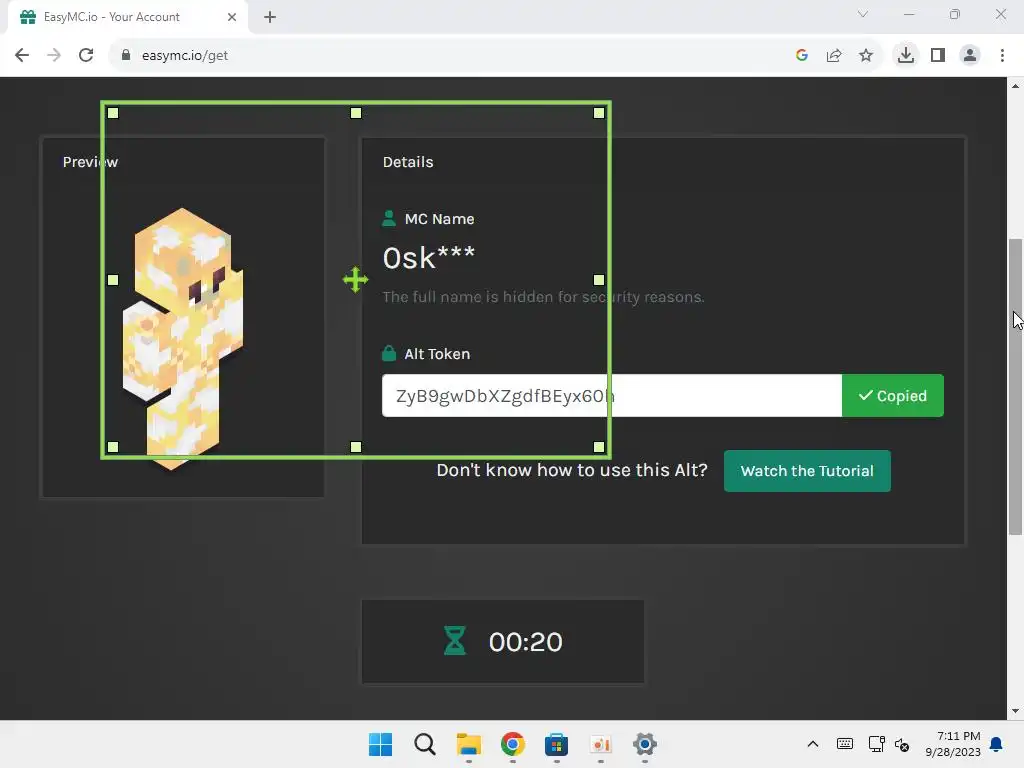Click the address bar URL easymc.io/get
This screenshot has height=768, width=1024.
coord(185,56)
